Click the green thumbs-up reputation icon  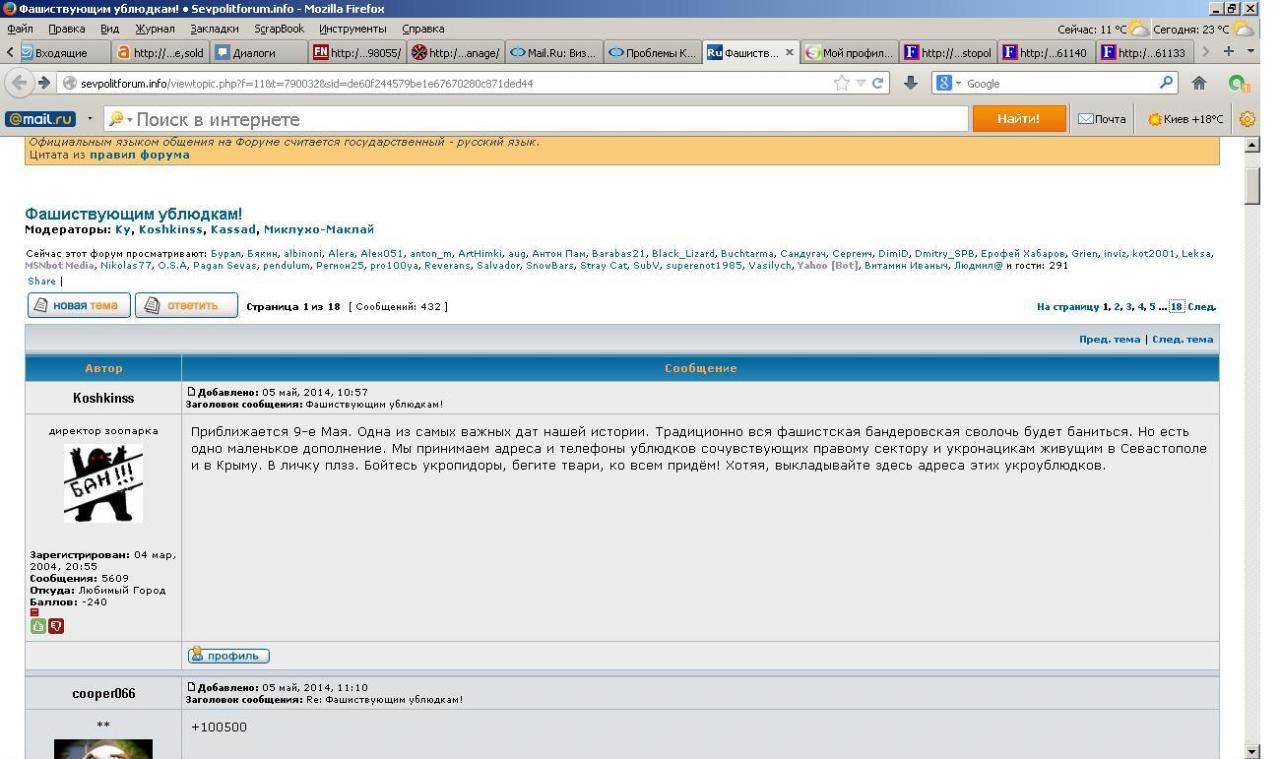(37, 626)
